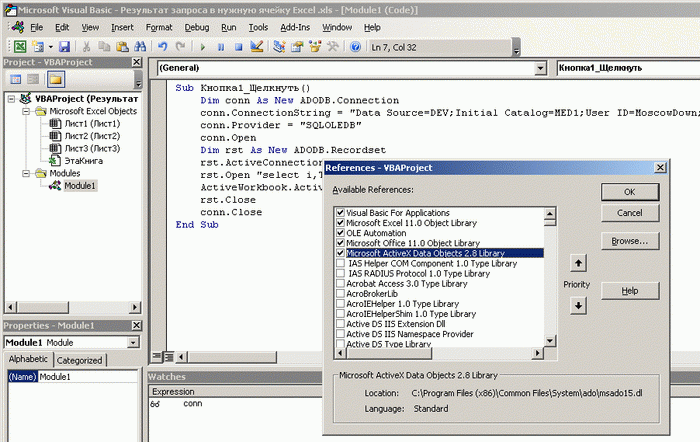Check IAS RADIUS Protocol 1.0 Type Library
The height and width of the screenshot is (442, 700).
[340, 273]
